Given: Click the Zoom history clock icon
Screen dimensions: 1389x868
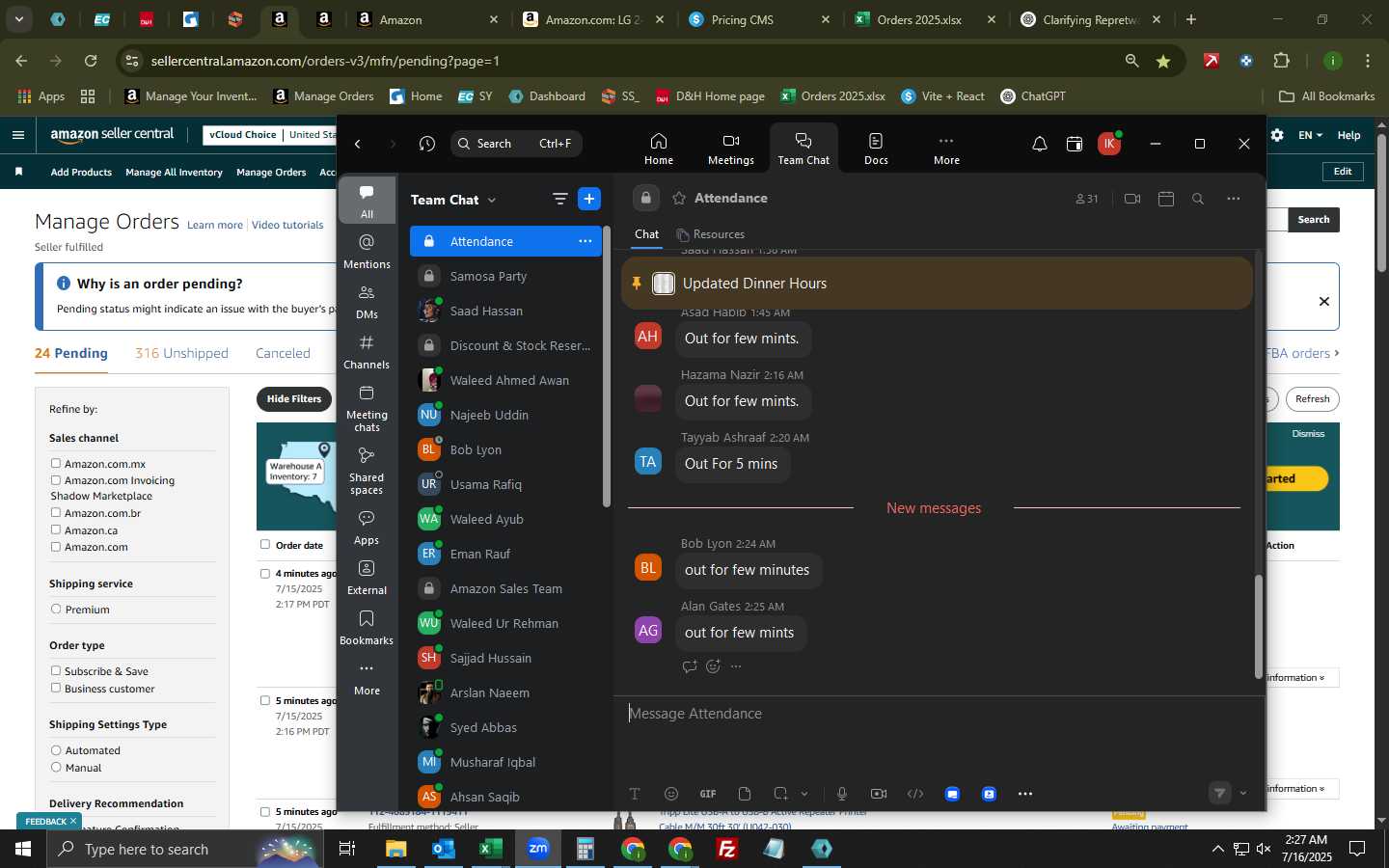Looking at the screenshot, I should pyautogui.click(x=427, y=144).
